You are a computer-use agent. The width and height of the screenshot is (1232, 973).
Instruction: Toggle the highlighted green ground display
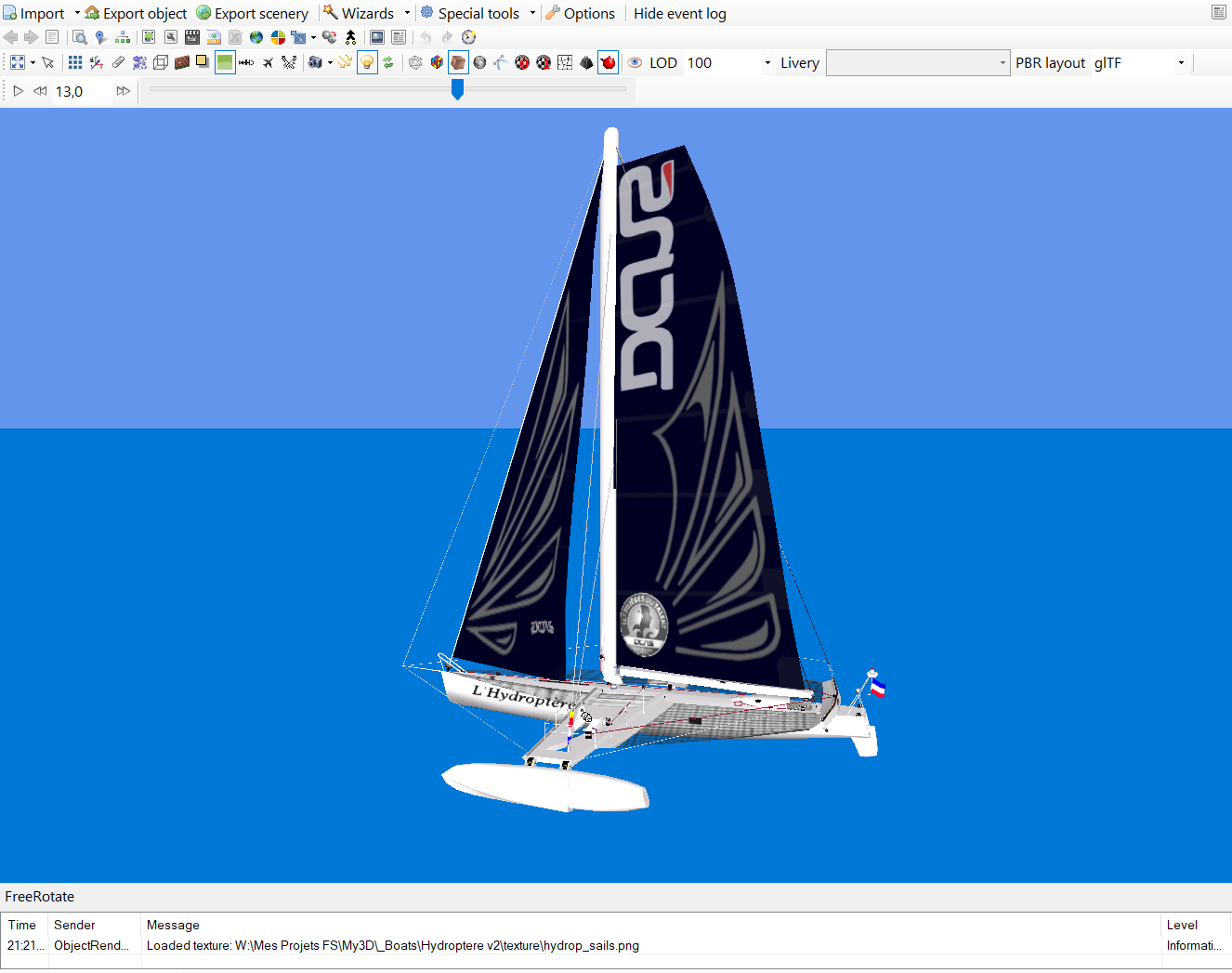pyautogui.click(x=225, y=62)
